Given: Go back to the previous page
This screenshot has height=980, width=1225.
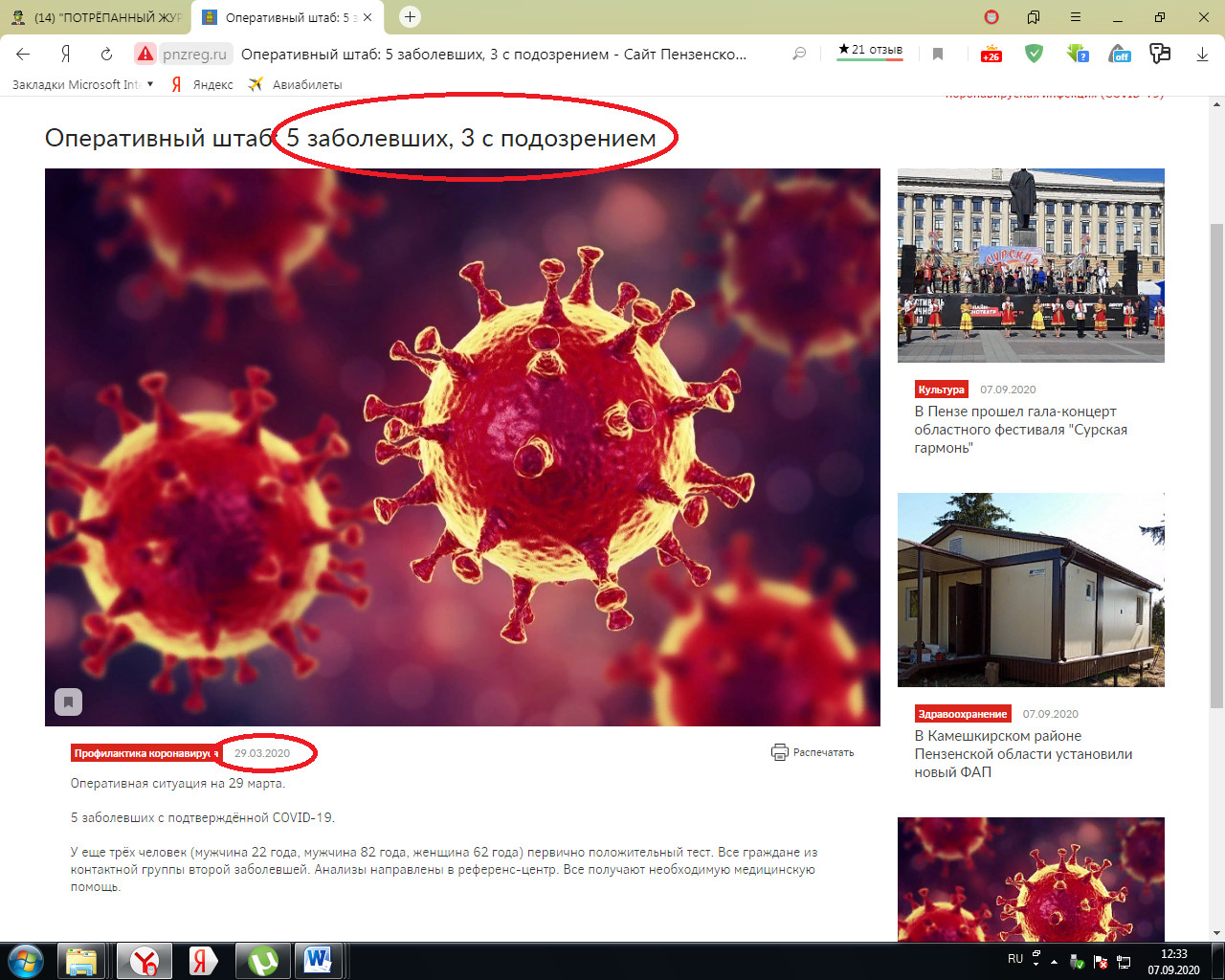Looking at the screenshot, I should (23, 54).
